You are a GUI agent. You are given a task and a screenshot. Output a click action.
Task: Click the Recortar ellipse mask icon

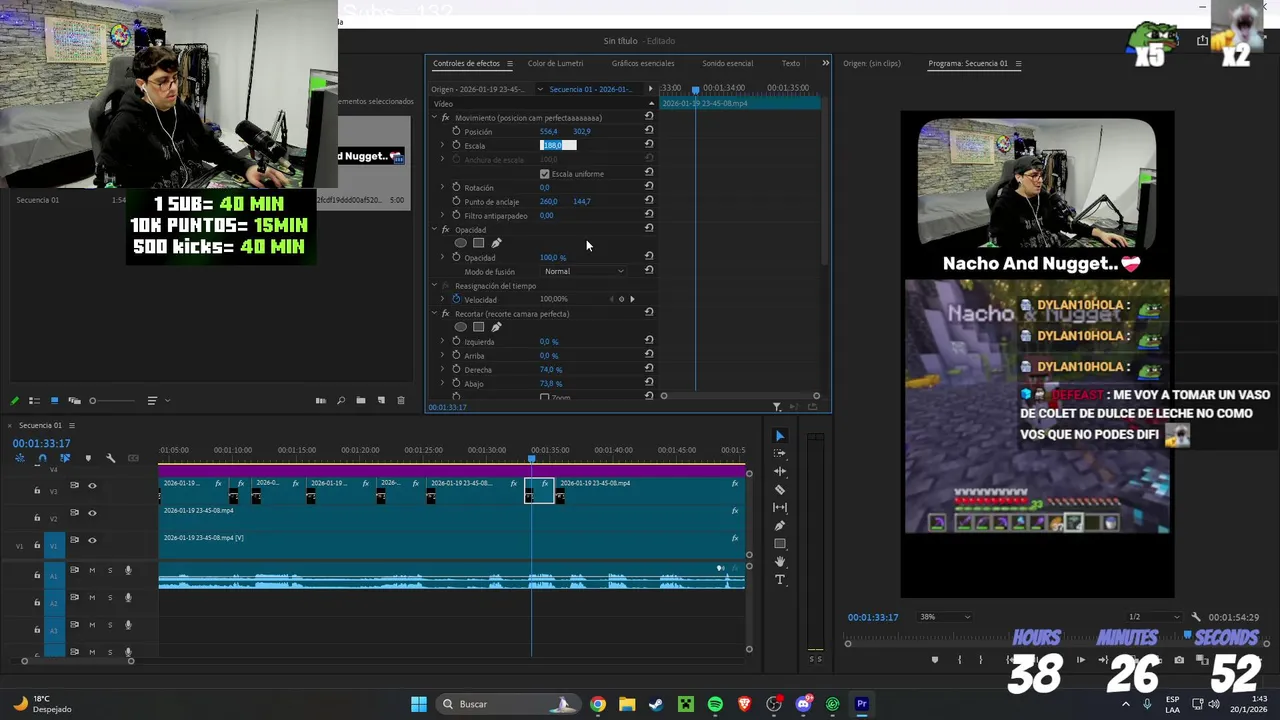tap(461, 327)
